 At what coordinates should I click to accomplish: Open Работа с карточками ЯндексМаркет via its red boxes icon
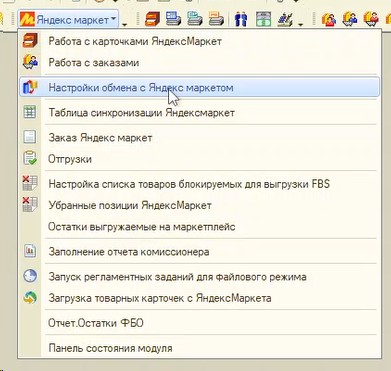(30, 41)
